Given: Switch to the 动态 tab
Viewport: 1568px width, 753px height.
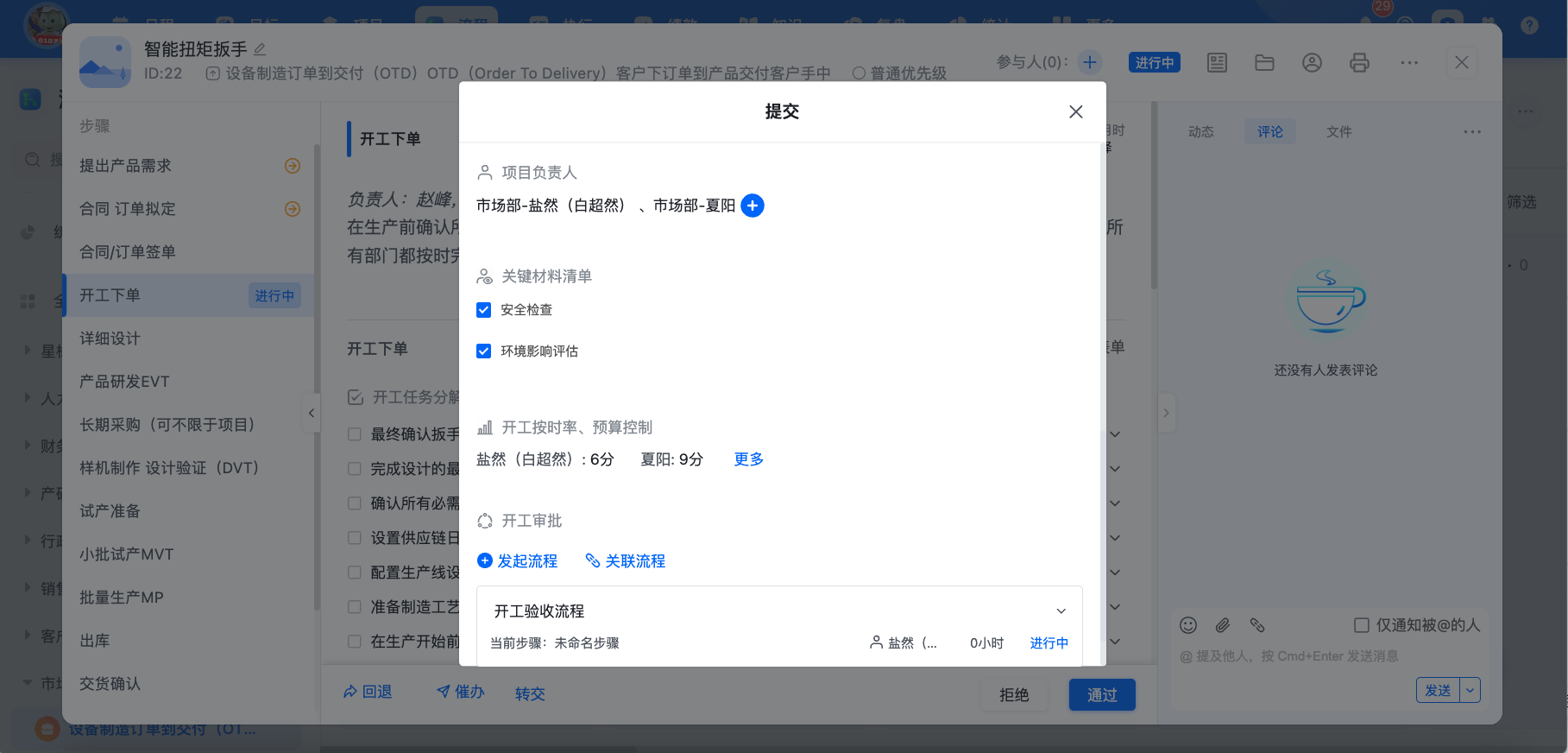Looking at the screenshot, I should [x=1201, y=132].
